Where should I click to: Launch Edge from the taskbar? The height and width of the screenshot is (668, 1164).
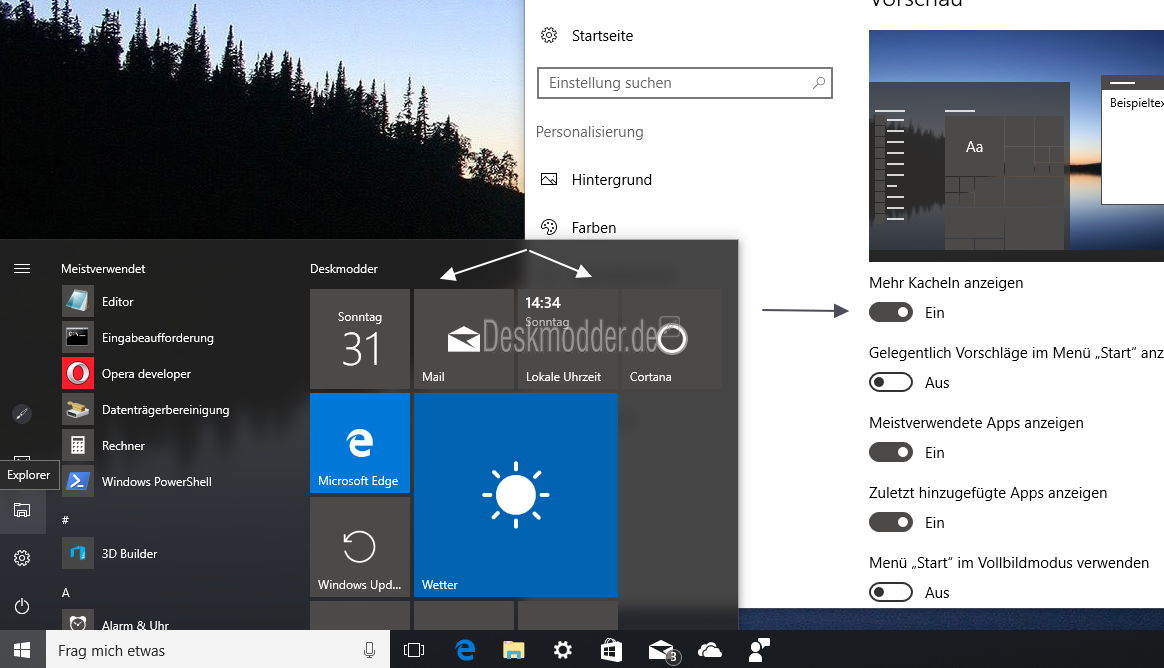coord(465,650)
